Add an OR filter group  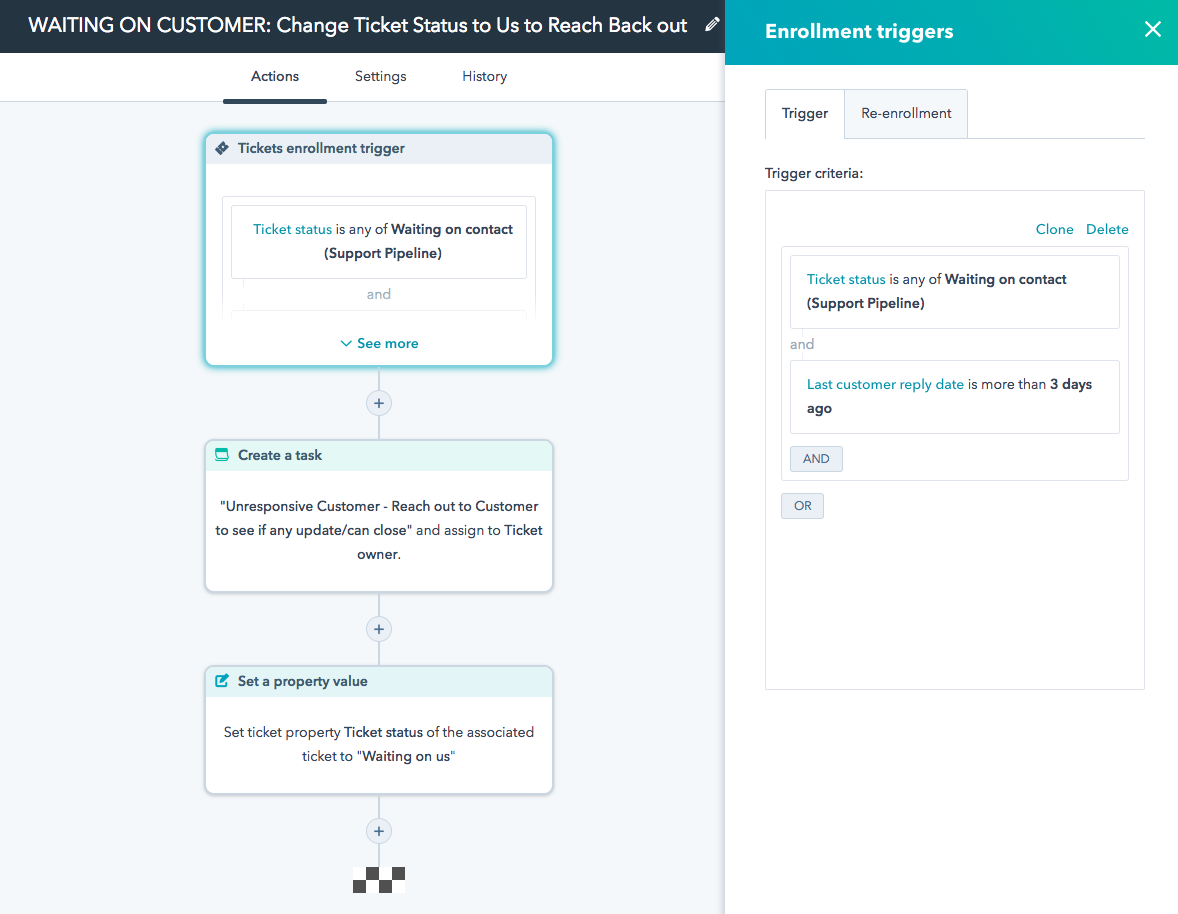pyautogui.click(x=802, y=506)
